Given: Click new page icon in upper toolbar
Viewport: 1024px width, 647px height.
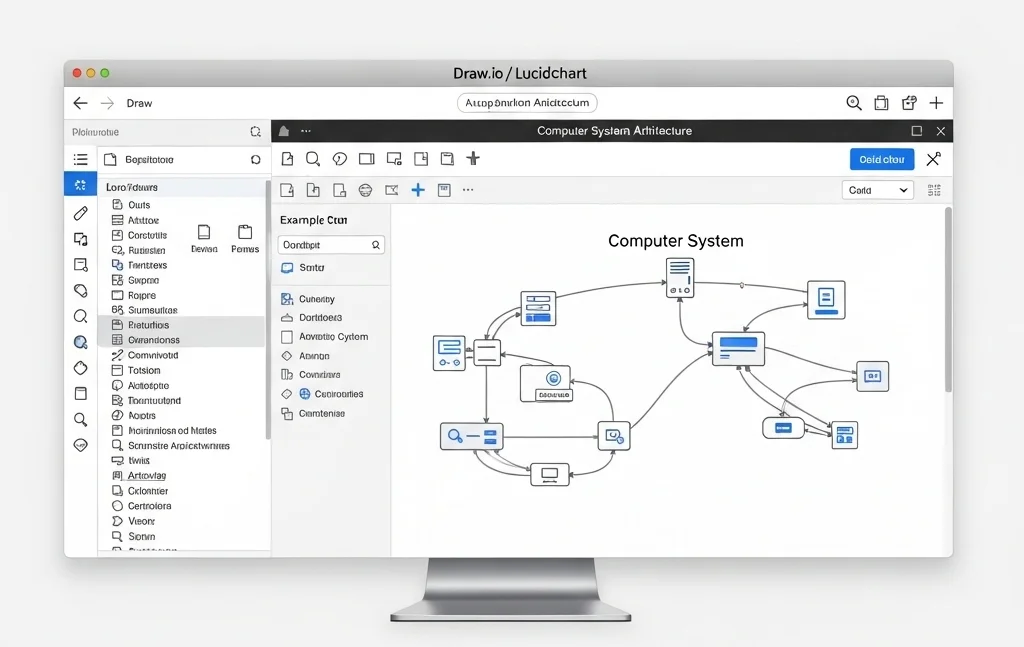Looking at the screenshot, I should point(287,159).
